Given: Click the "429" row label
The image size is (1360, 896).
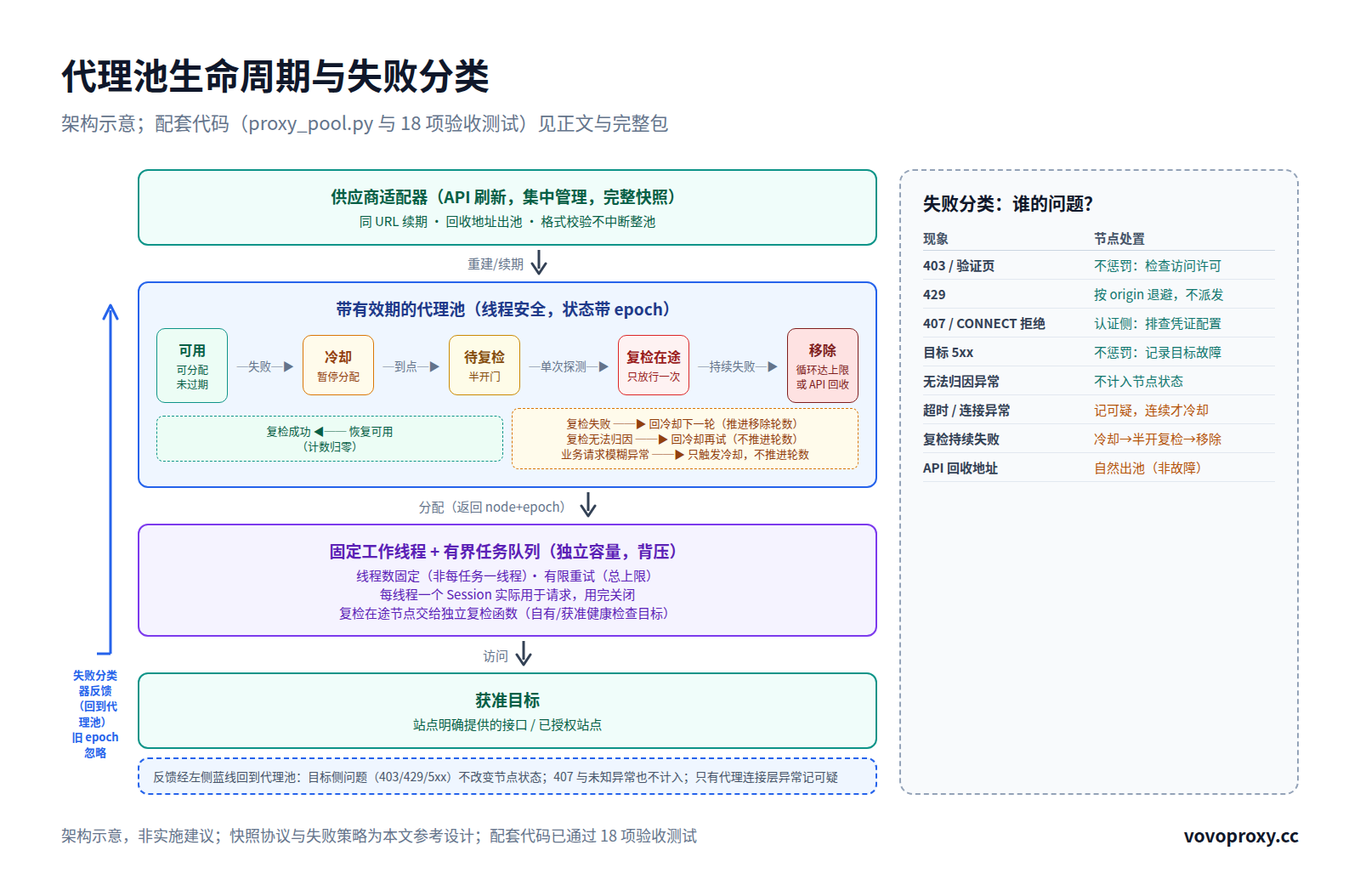Looking at the screenshot, I should (x=934, y=295).
